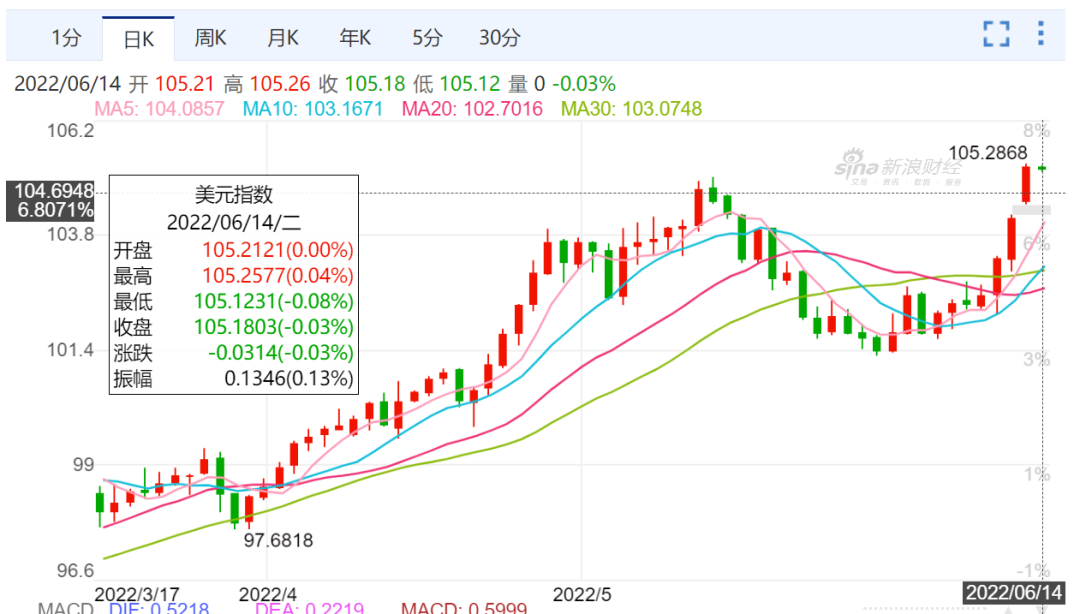Switch to the 年K yearly tab

[355, 37]
